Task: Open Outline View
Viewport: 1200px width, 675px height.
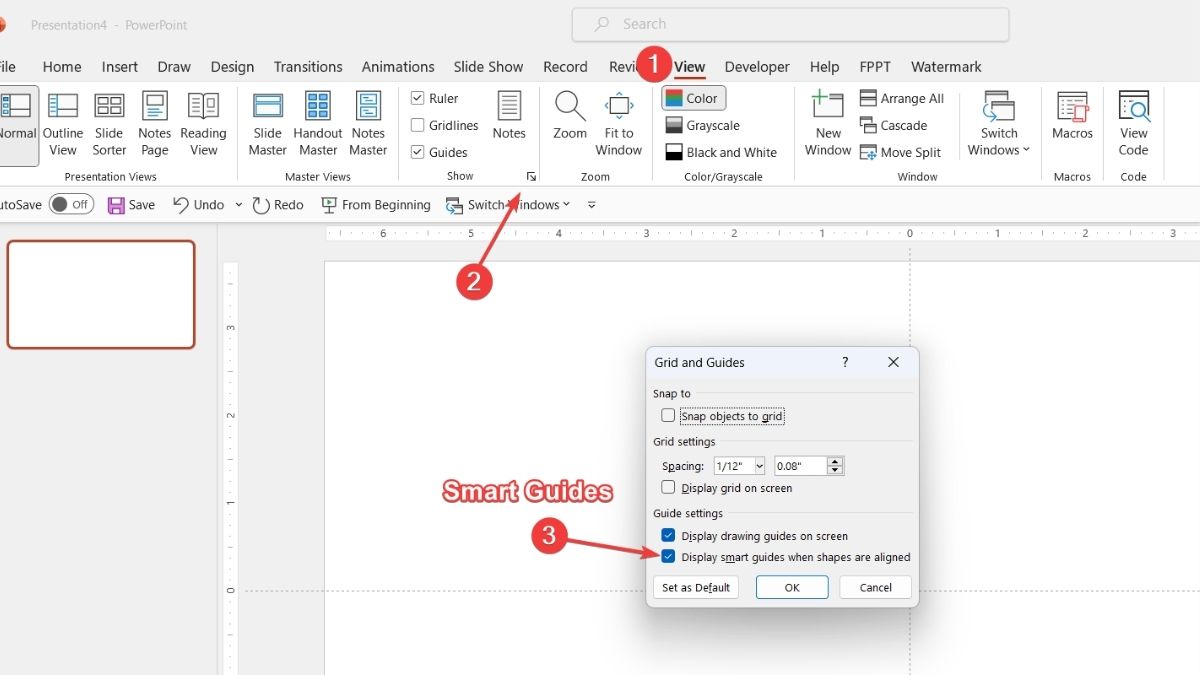Action: 63,124
